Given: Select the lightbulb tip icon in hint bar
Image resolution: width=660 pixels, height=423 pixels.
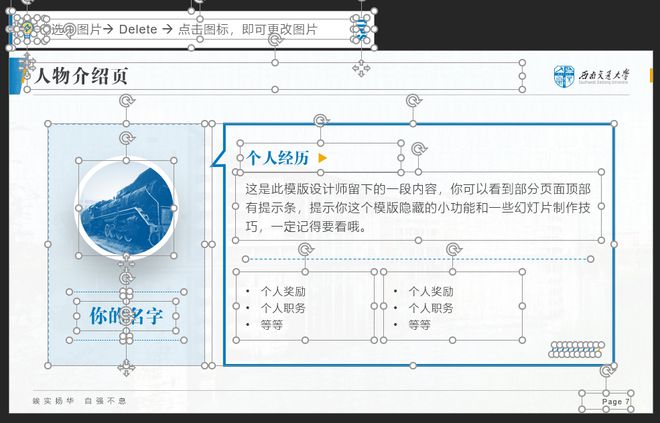Looking at the screenshot, I should point(27,29).
